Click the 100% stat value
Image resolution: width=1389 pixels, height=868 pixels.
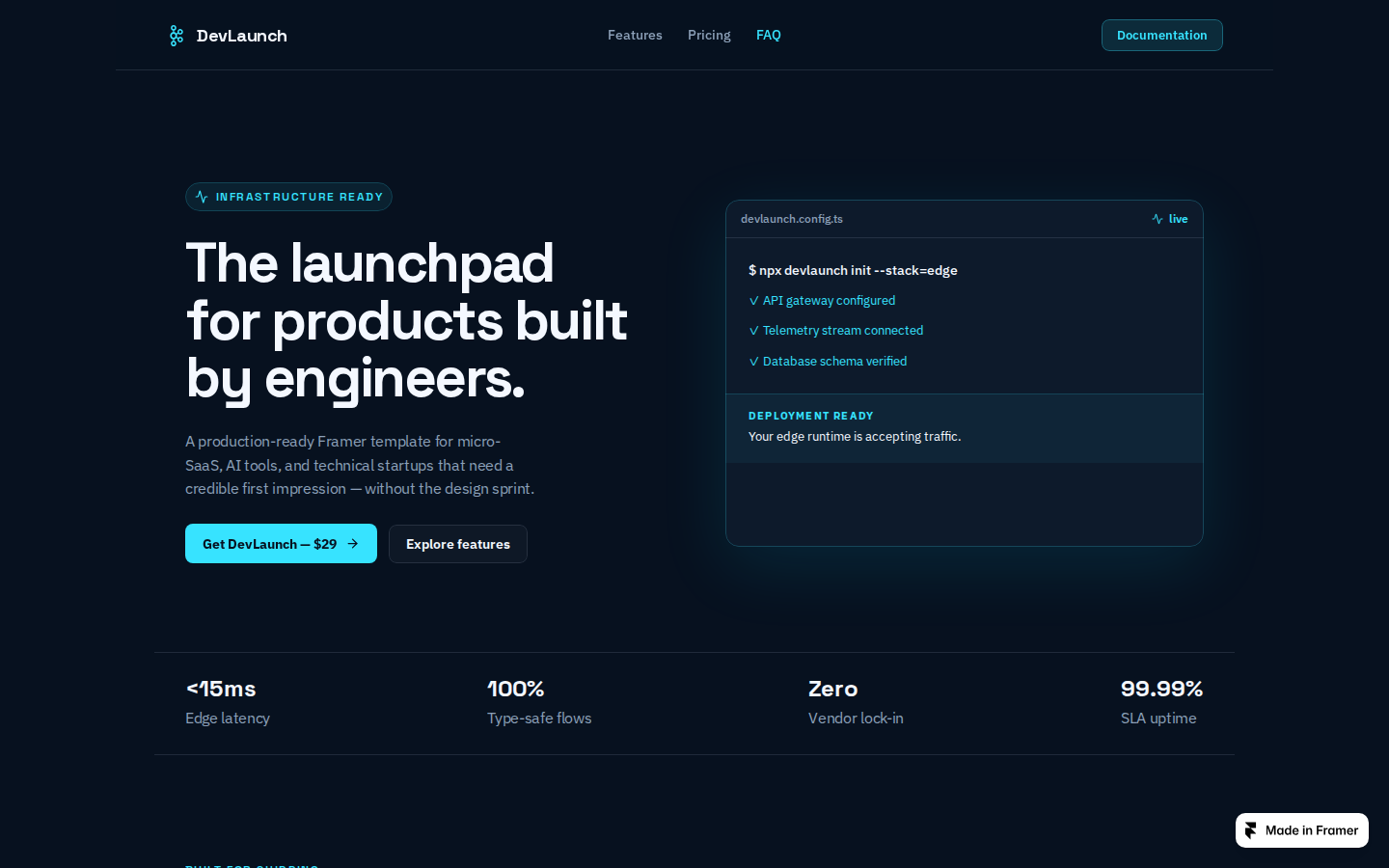(516, 689)
